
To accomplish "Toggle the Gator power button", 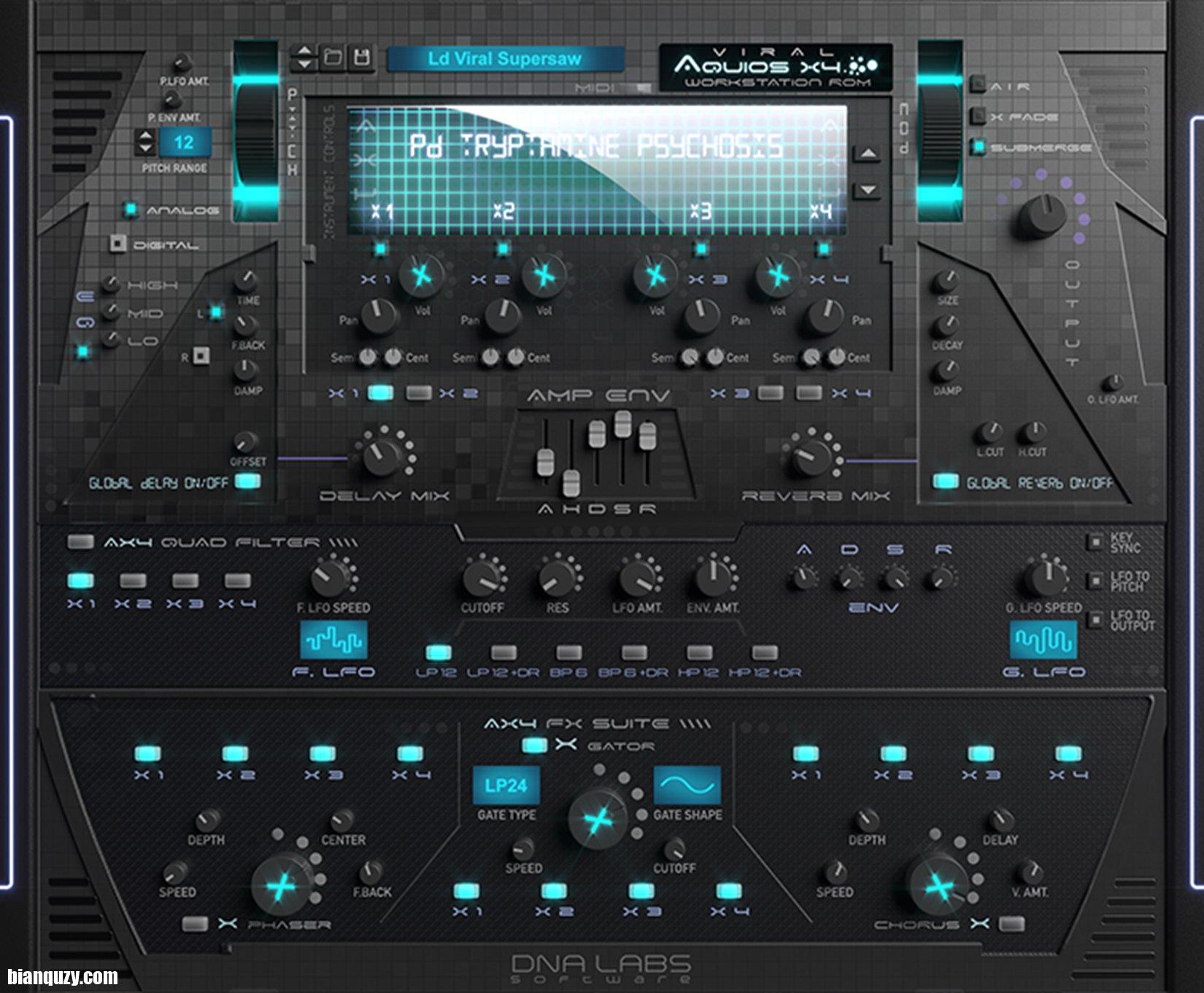I will [535, 745].
